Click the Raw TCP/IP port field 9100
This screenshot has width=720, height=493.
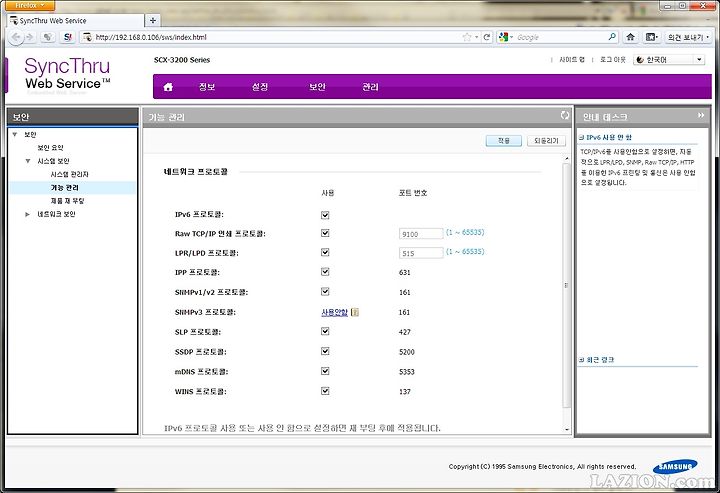click(x=421, y=234)
